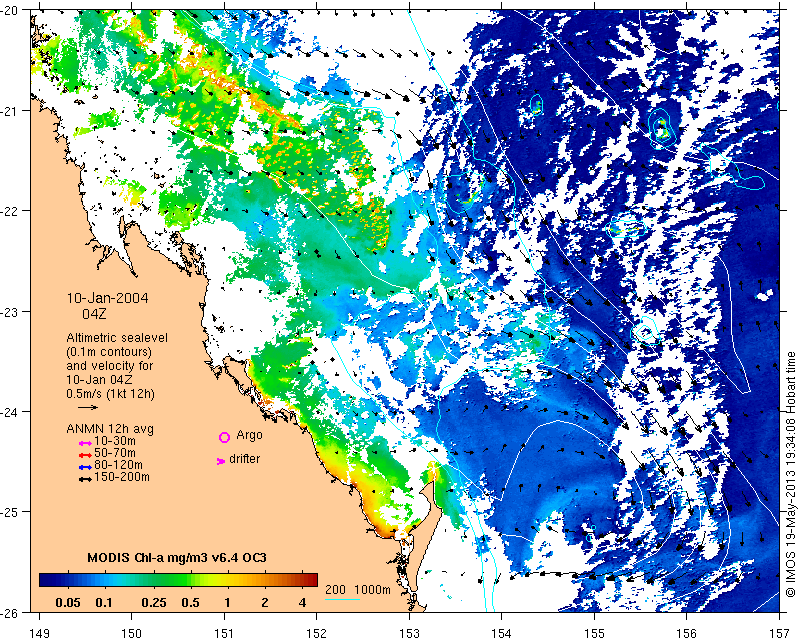Click the longitude axis label '157'
Screen dimensions: 800x640
click(779, 633)
